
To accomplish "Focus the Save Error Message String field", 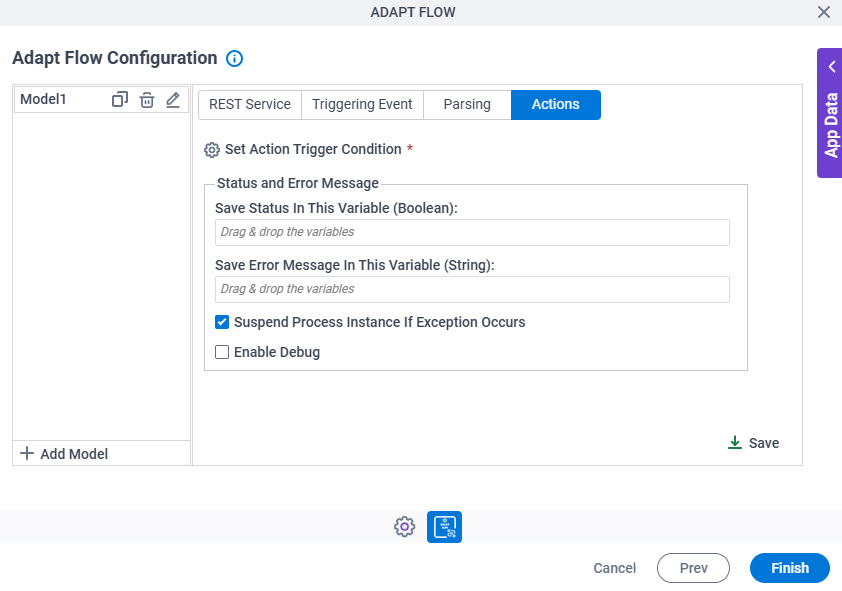I will click(x=472, y=289).
